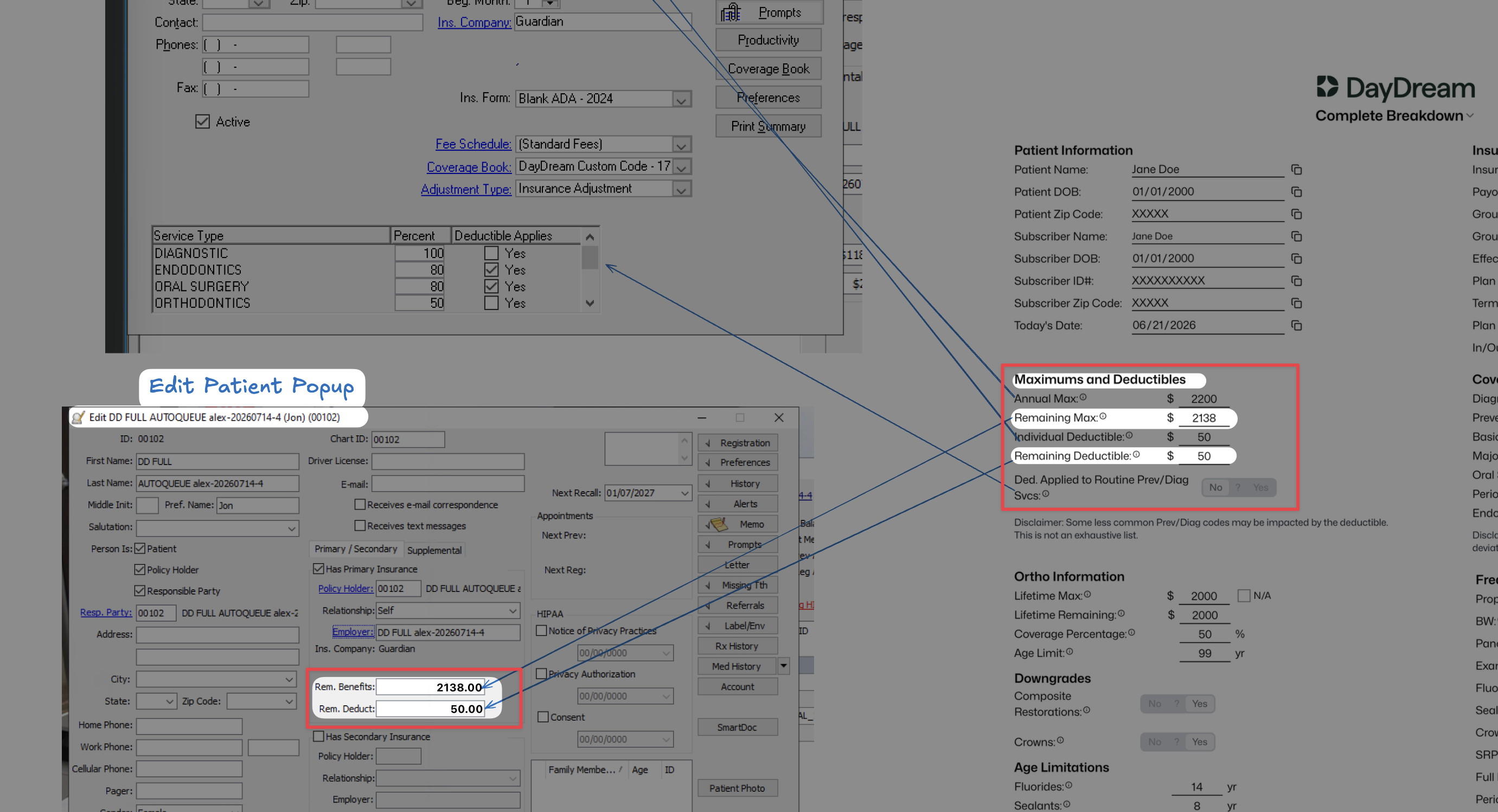Copy the Subscriber Name value
The image size is (1498, 812).
point(1296,236)
